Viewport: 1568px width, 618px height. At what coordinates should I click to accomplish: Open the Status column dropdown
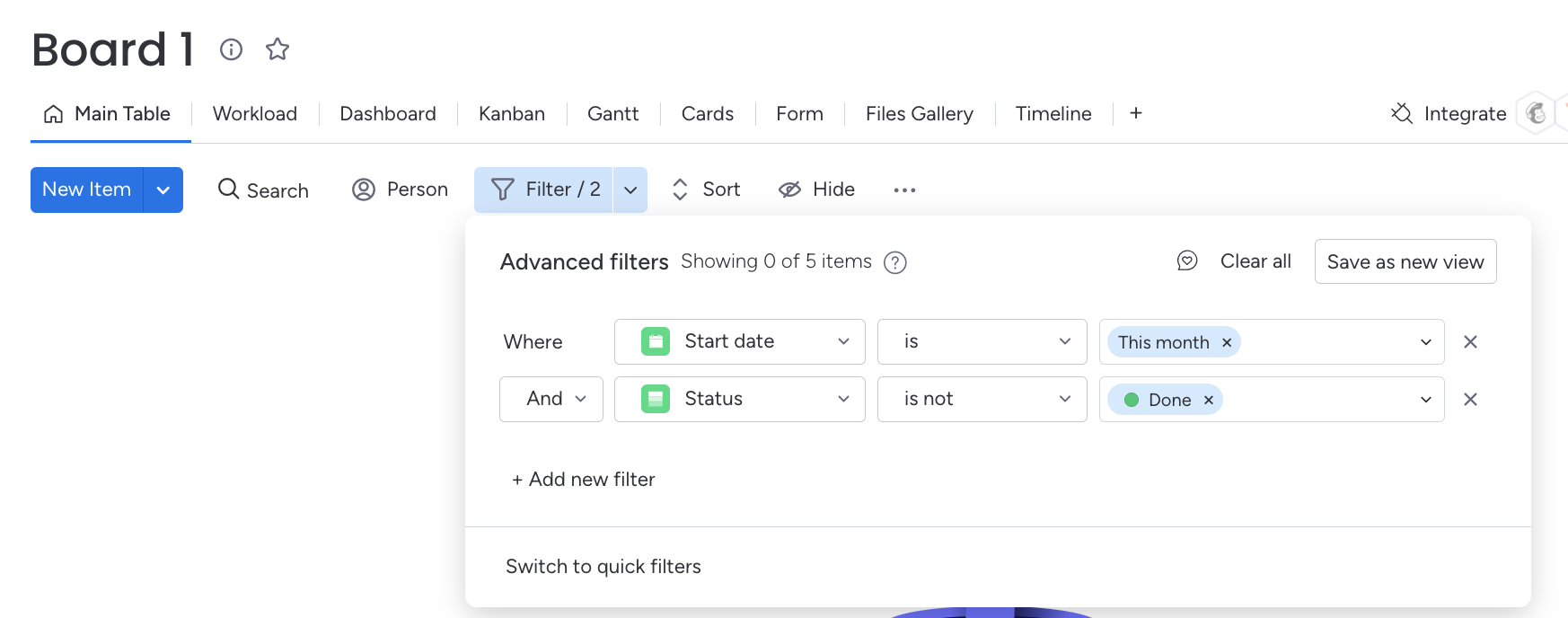pos(739,399)
